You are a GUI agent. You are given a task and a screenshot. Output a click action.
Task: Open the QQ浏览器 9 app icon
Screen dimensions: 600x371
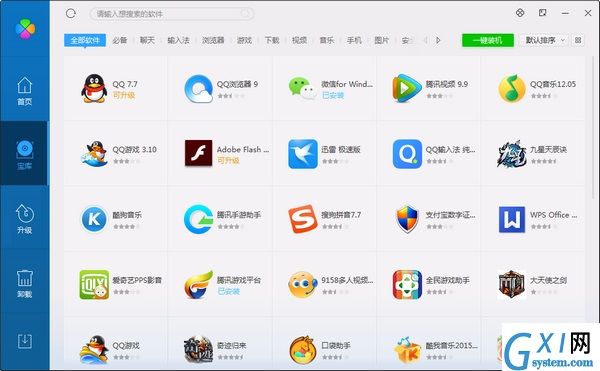click(x=198, y=89)
